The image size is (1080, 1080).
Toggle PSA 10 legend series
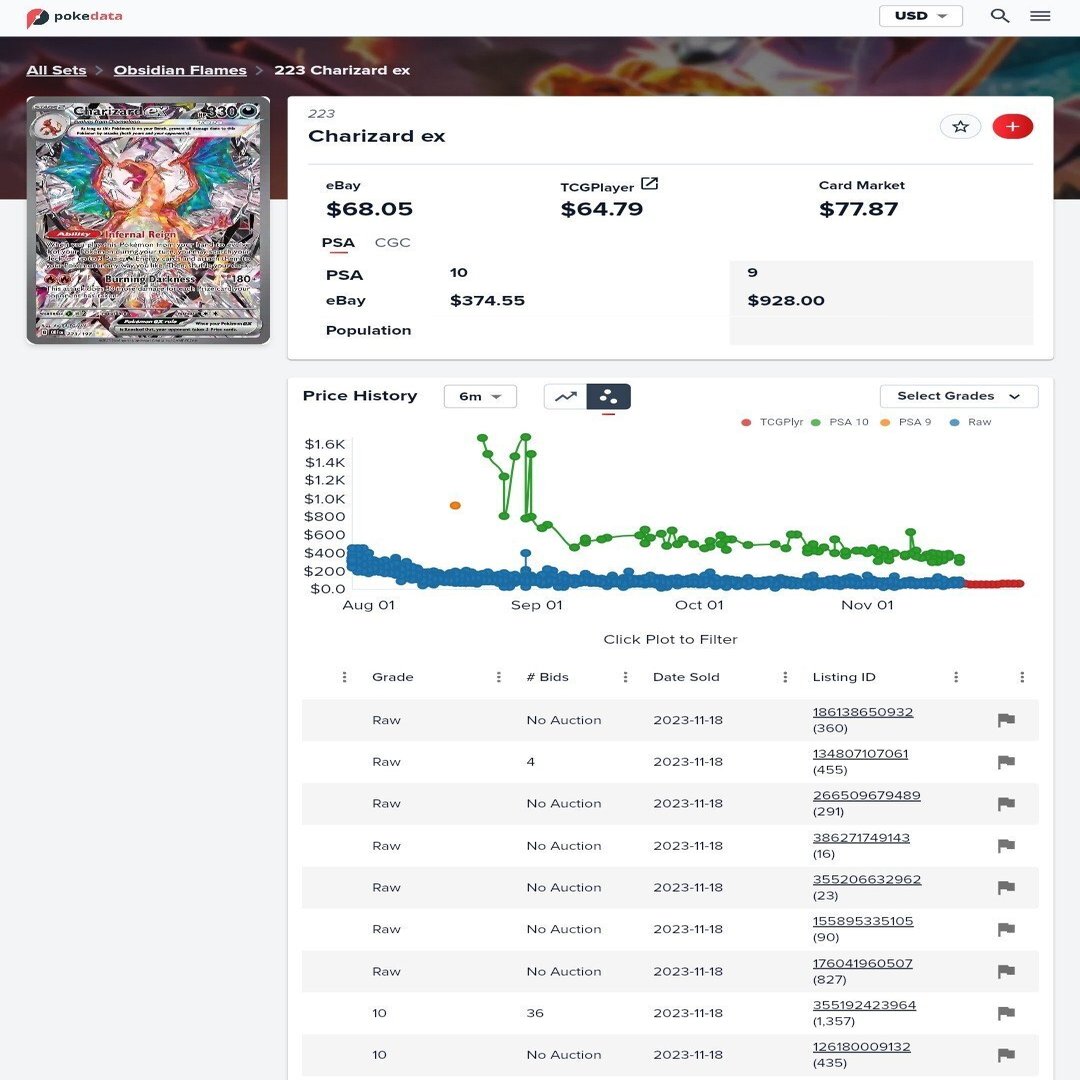pyautogui.click(x=840, y=422)
